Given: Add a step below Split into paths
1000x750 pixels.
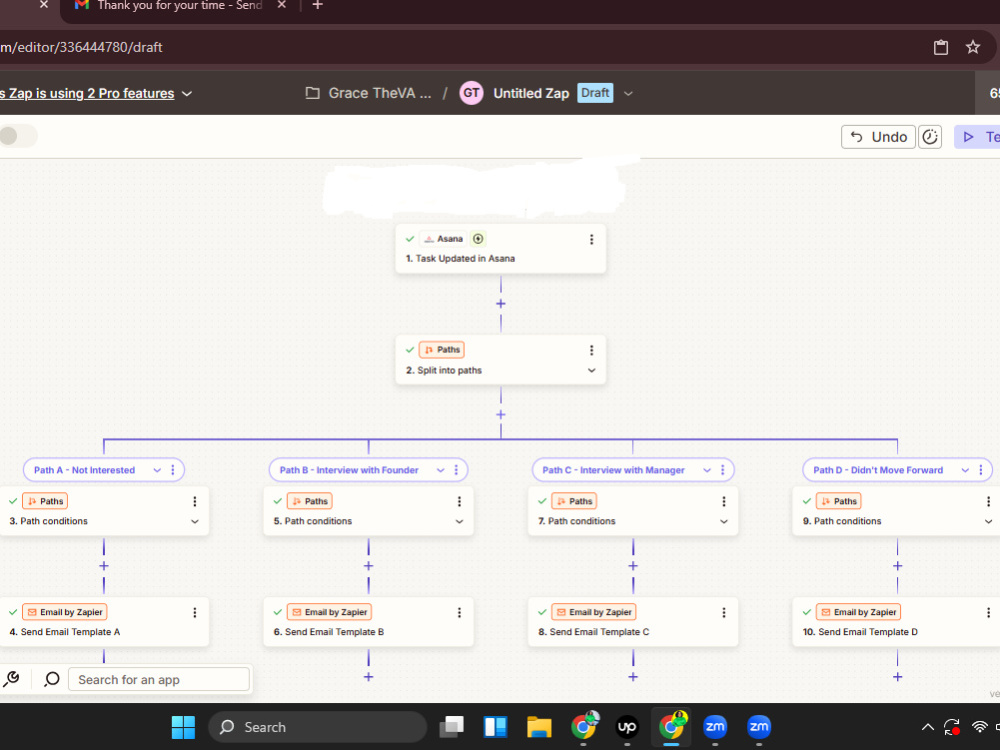Looking at the screenshot, I should [501, 415].
